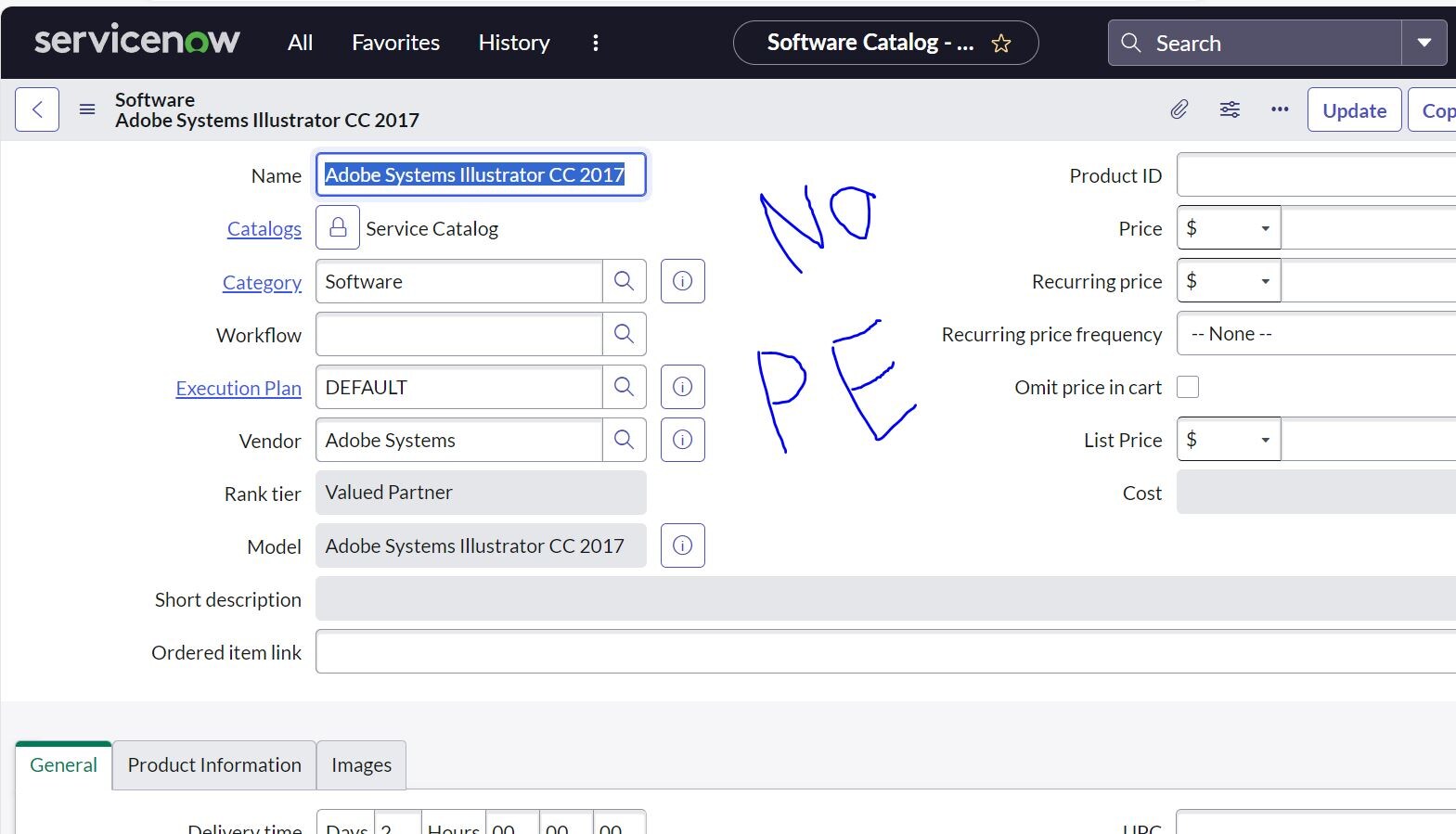Switch to the General tab

63,765
